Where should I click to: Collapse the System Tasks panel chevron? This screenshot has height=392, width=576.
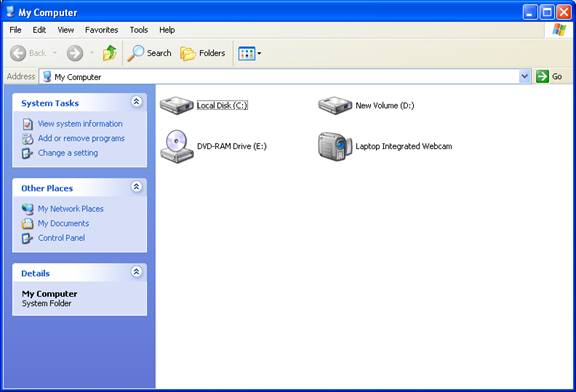click(x=136, y=102)
